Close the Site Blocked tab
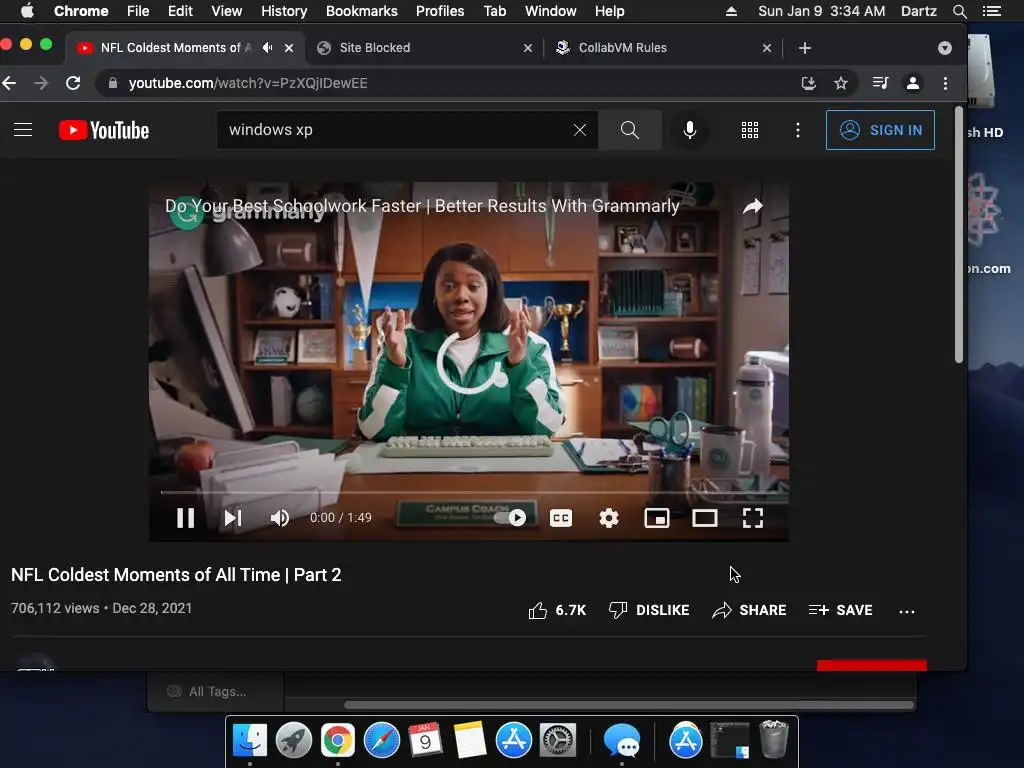1024x768 pixels. pyautogui.click(x=528, y=48)
